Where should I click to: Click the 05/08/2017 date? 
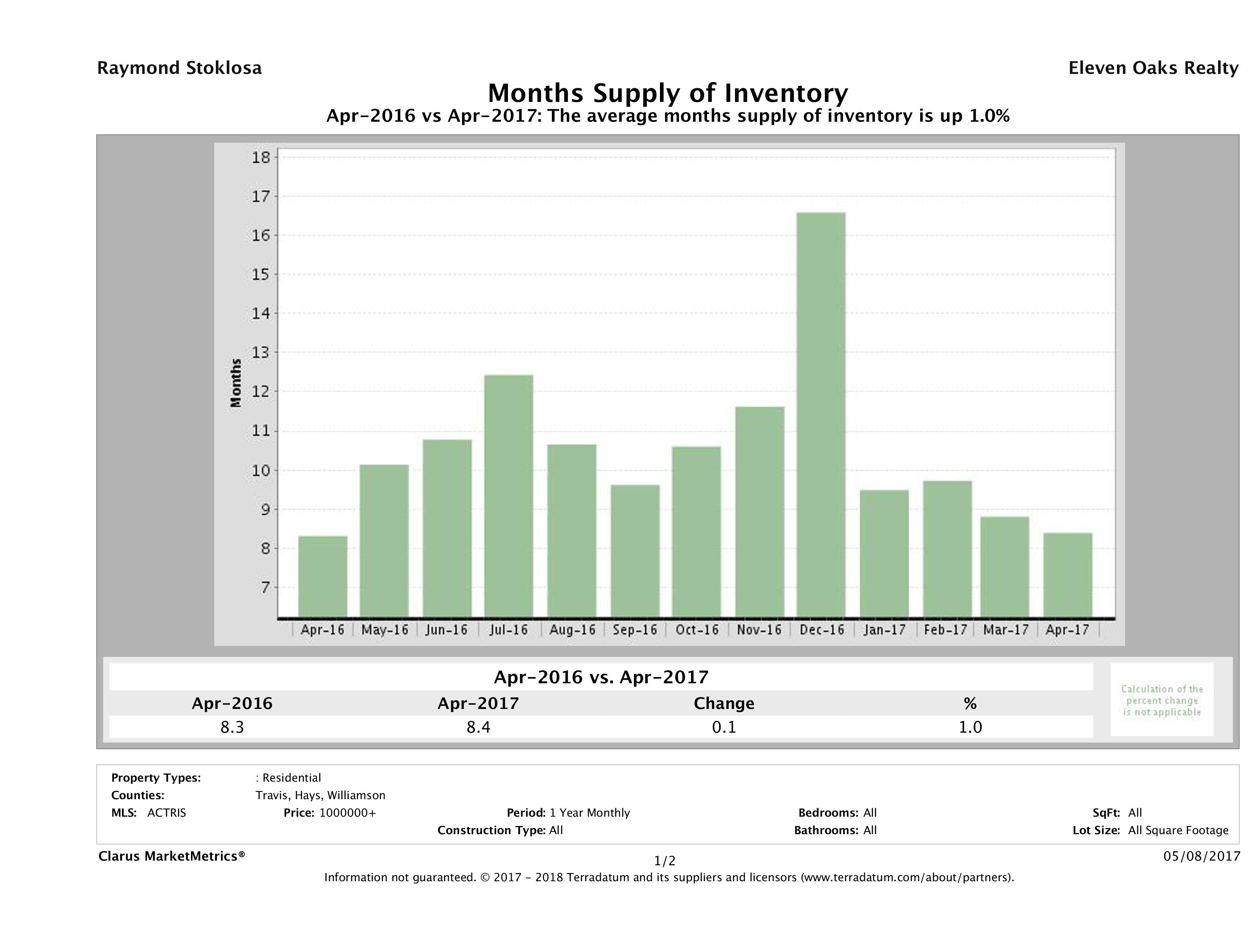click(x=1202, y=856)
